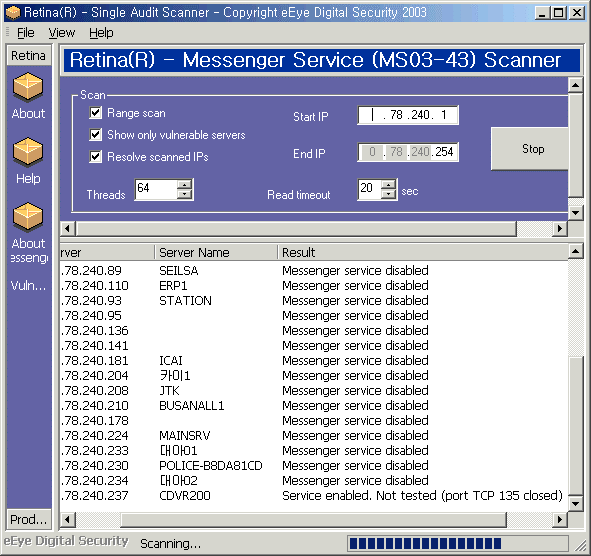Select the CDVR200 server row
The width and height of the screenshot is (591, 556).
[314, 496]
